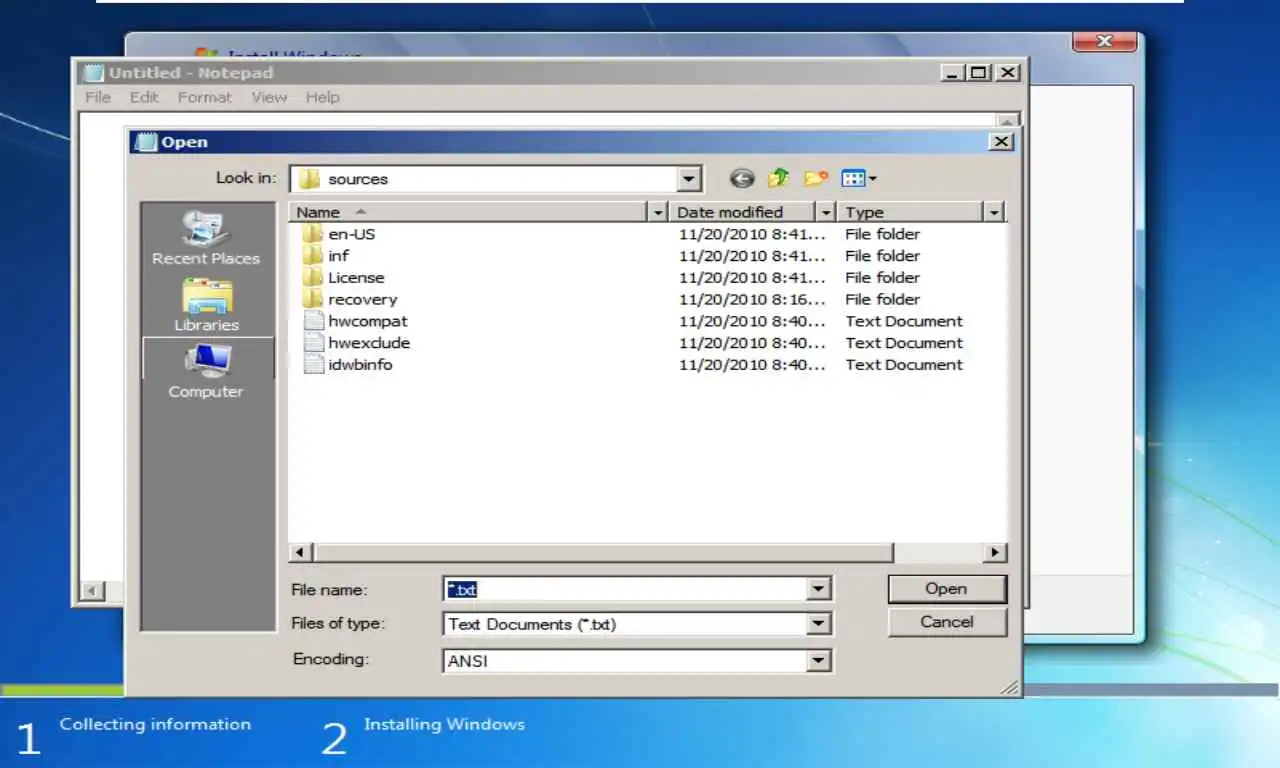Click file list scroll left arrow
The image size is (1280, 768).
pyautogui.click(x=300, y=552)
